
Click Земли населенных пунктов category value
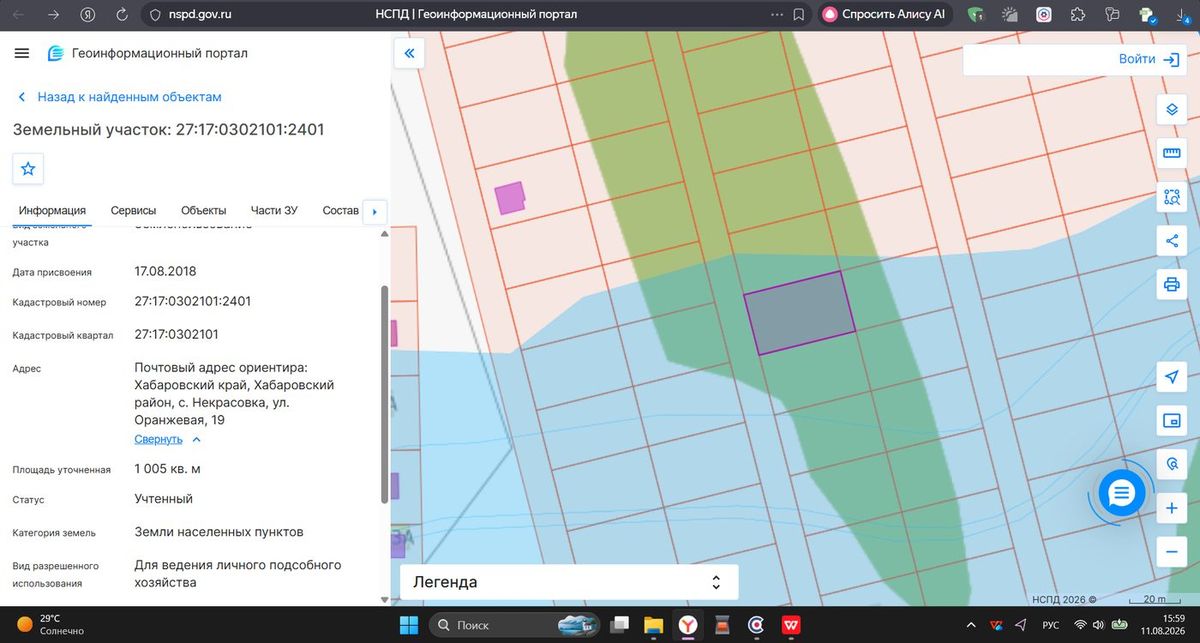point(218,532)
